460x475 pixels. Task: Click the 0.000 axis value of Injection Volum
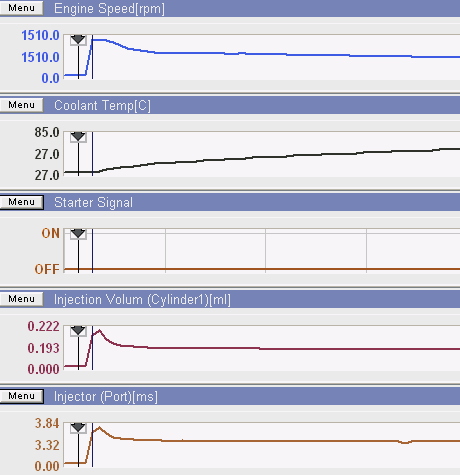click(x=43, y=369)
